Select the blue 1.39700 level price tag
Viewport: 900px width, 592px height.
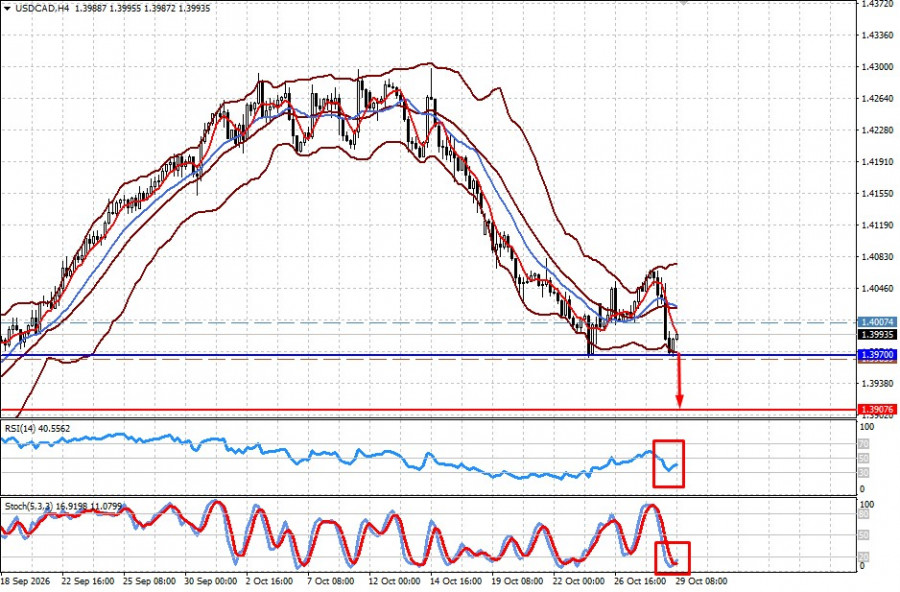tap(877, 355)
